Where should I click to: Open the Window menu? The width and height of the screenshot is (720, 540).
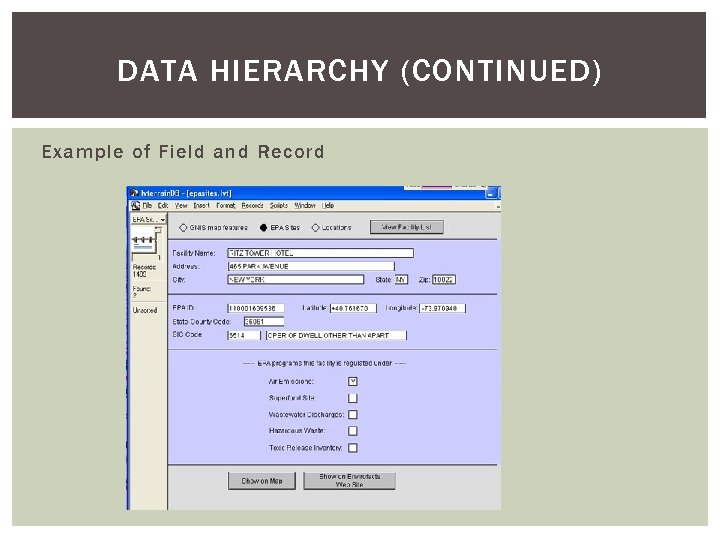pyautogui.click(x=305, y=206)
